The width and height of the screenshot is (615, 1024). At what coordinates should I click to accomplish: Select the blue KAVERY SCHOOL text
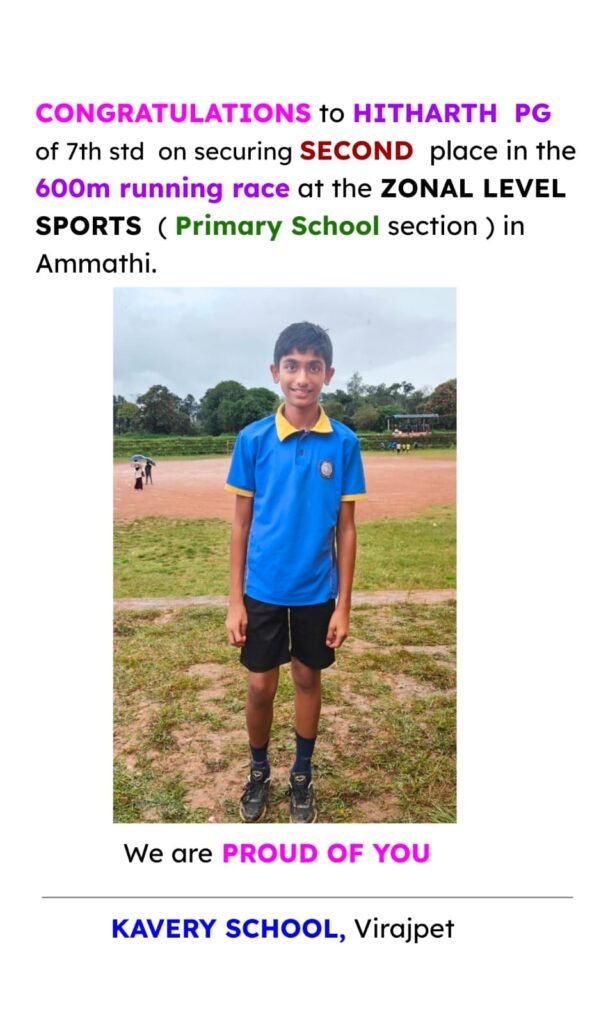229,929
